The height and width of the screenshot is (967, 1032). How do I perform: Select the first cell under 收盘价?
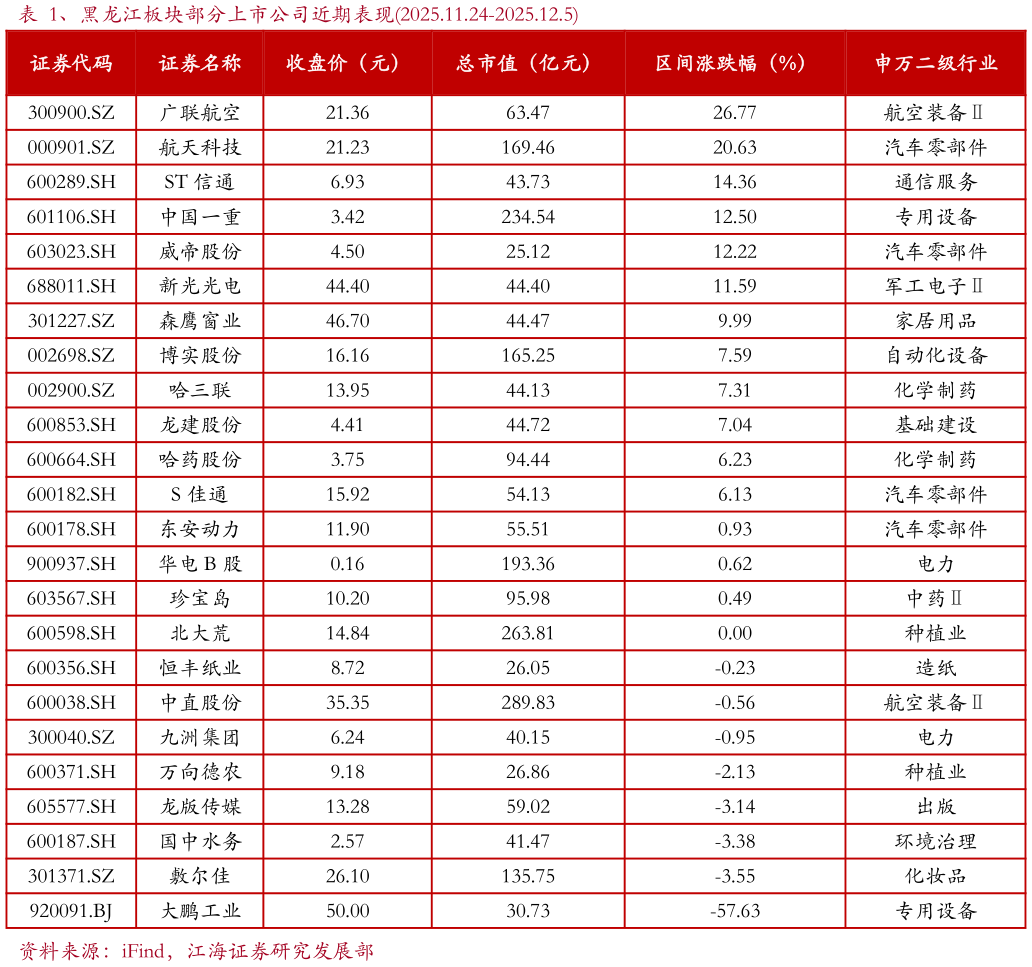pyautogui.click(x=345, y=112)
